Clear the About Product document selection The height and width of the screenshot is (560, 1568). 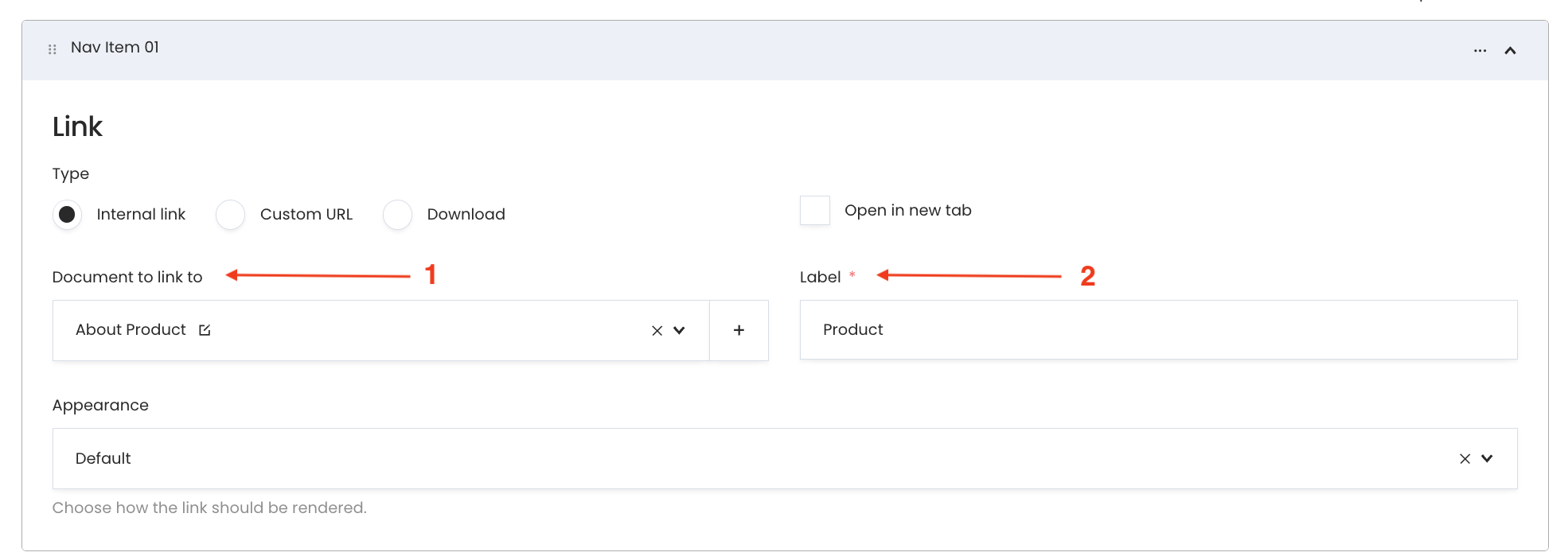click(x=657, y=330)
